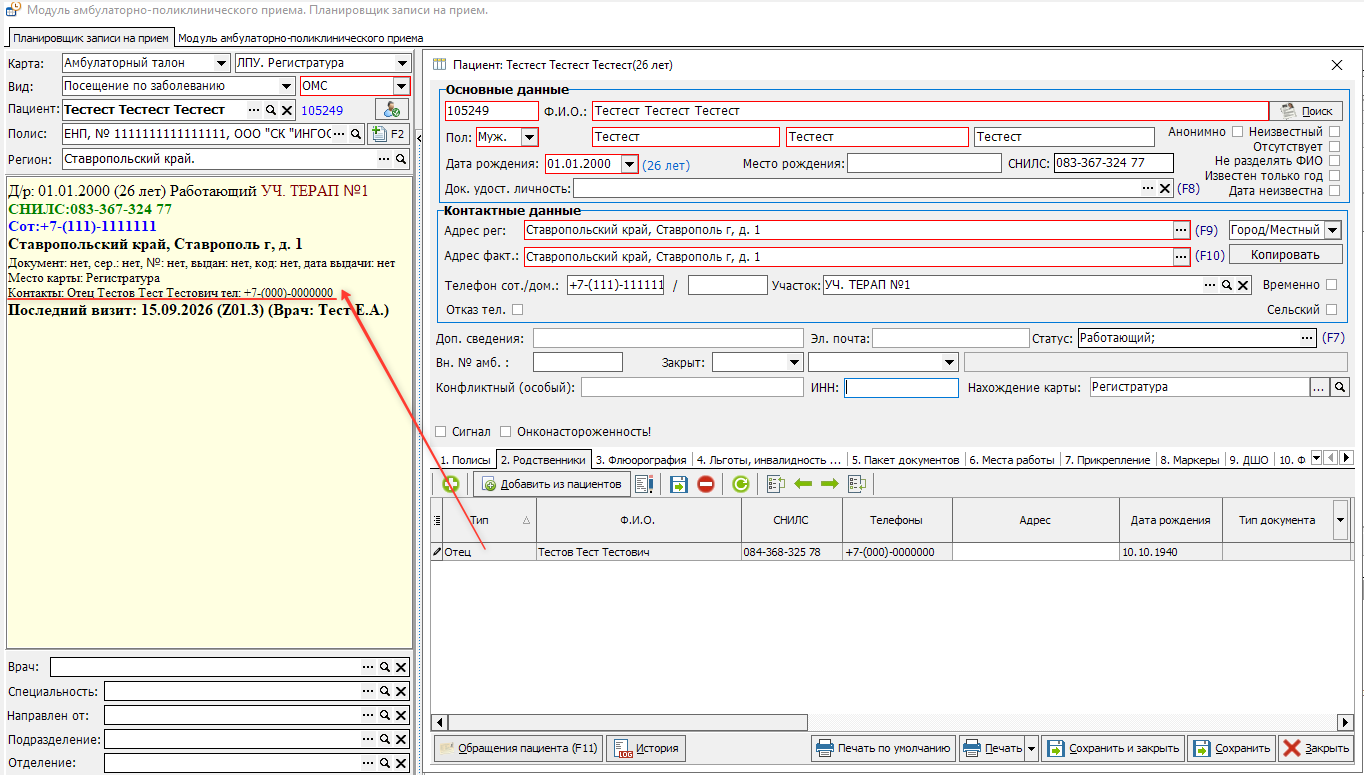Open the patient card icon beside number 105249
The width and height of the screenshot is (1364, 775).
coord(391,110)
